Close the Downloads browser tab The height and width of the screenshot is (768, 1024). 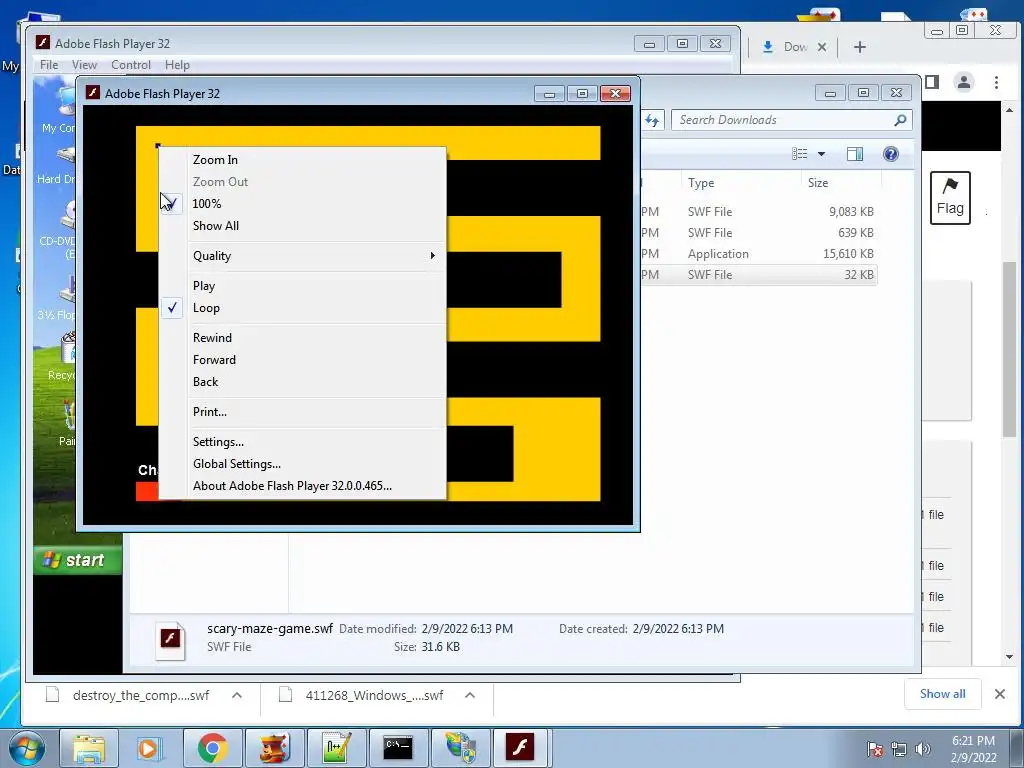coord(822,47)
